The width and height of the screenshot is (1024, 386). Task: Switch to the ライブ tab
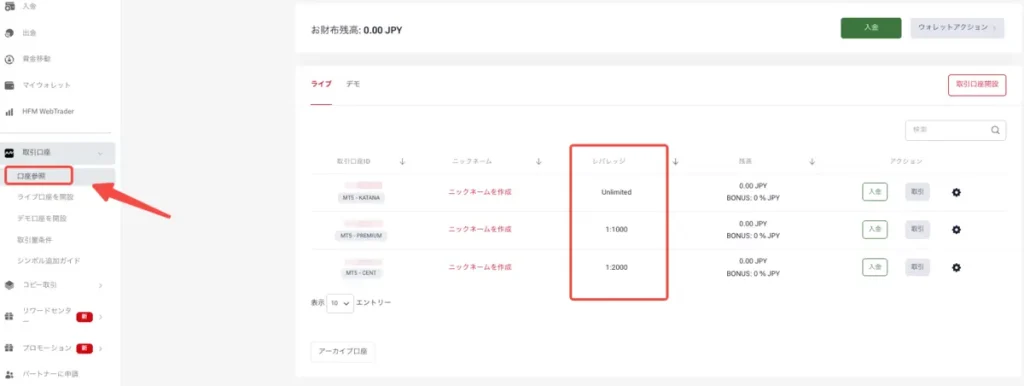321,84
